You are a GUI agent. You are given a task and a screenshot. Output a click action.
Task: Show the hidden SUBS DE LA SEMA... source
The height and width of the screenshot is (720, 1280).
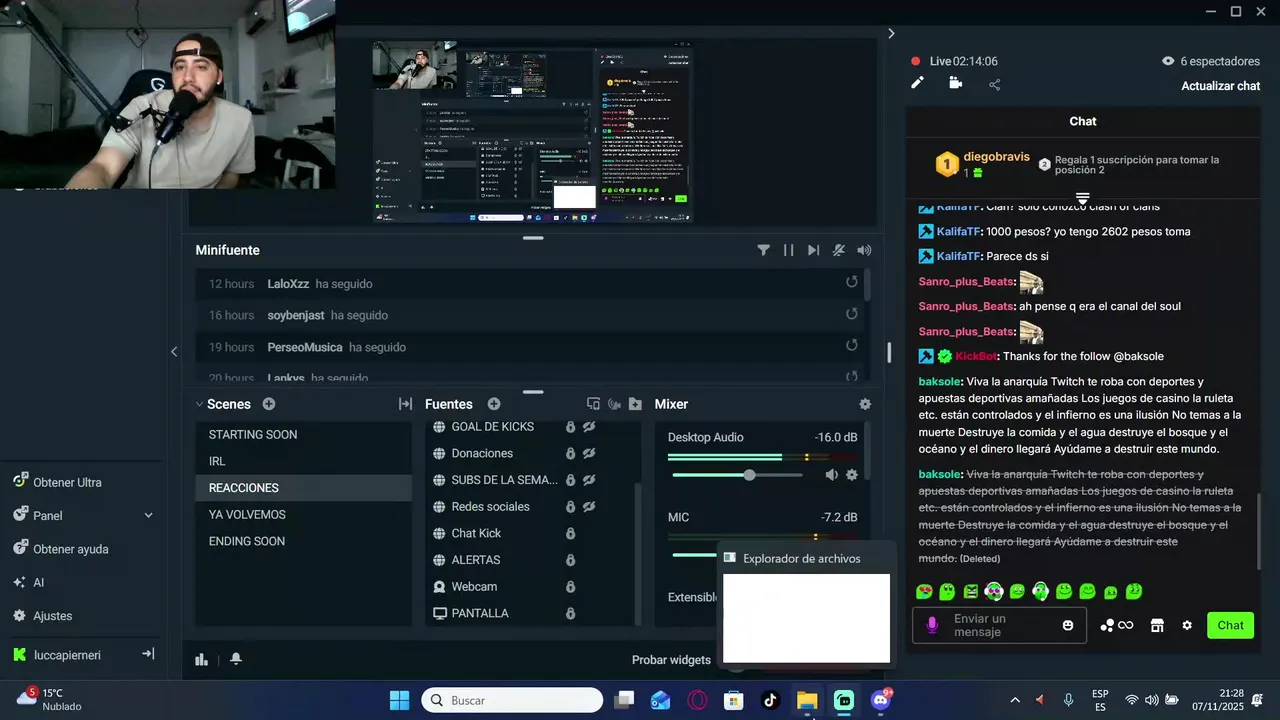click(x=589, y=480)
